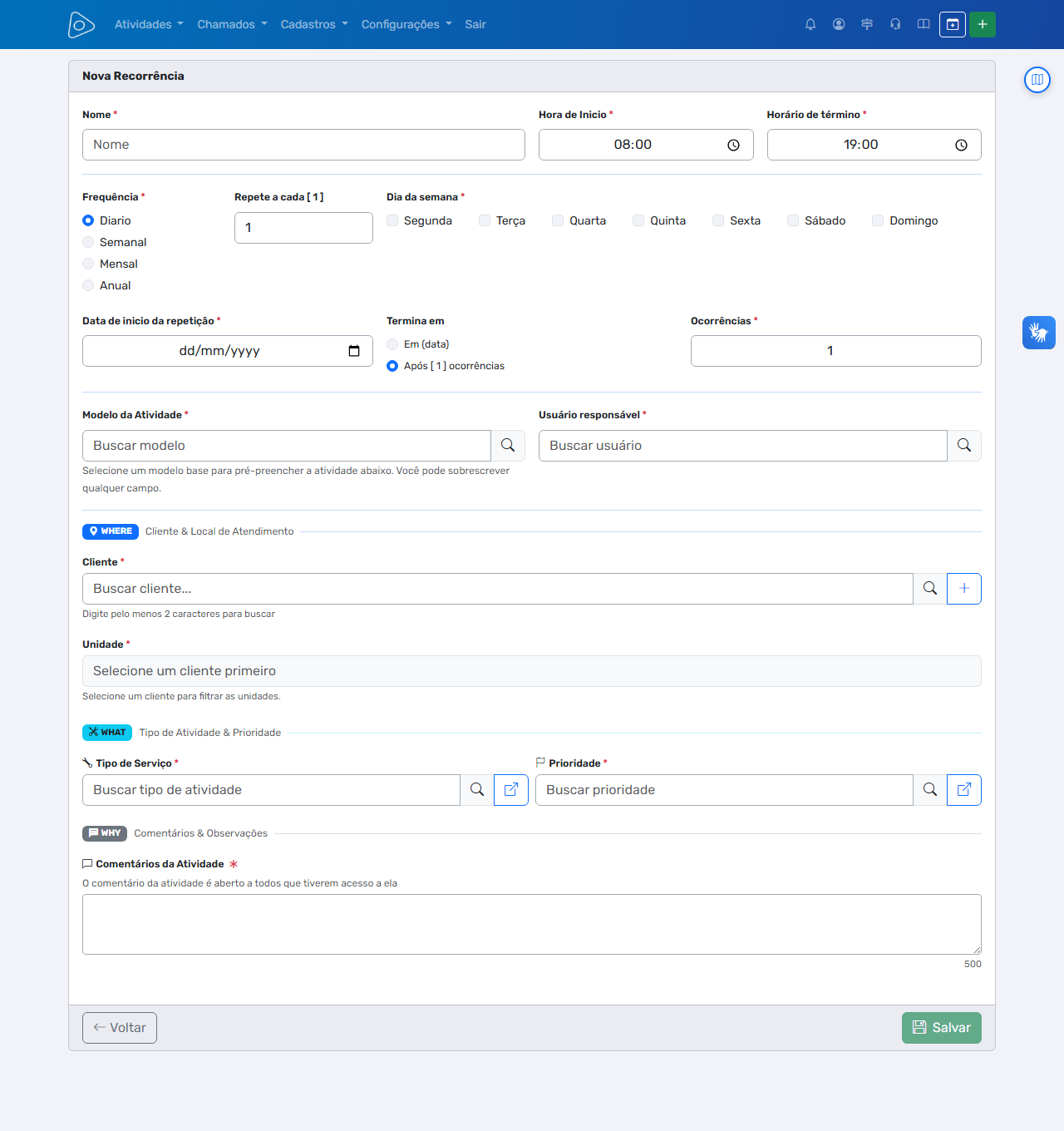
Task: Click the app logo in the navbar
Action: [x=81, y=25]
